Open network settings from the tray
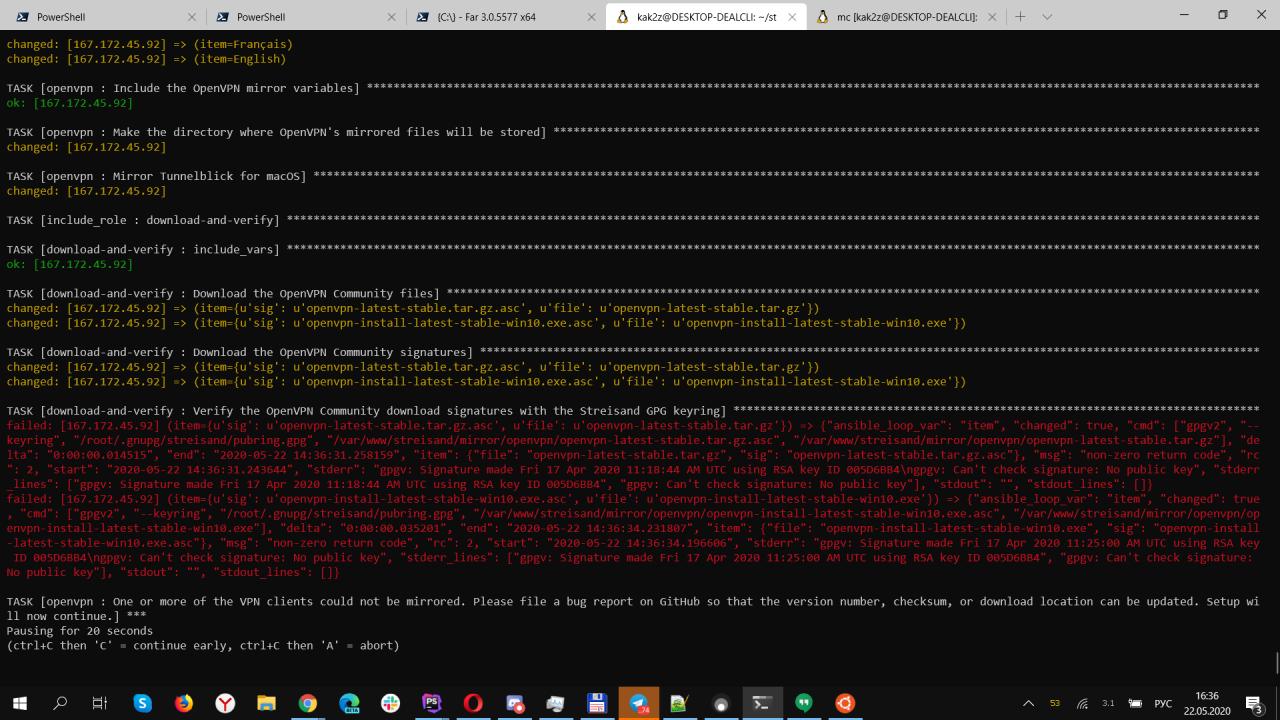 click(1082, 703)
